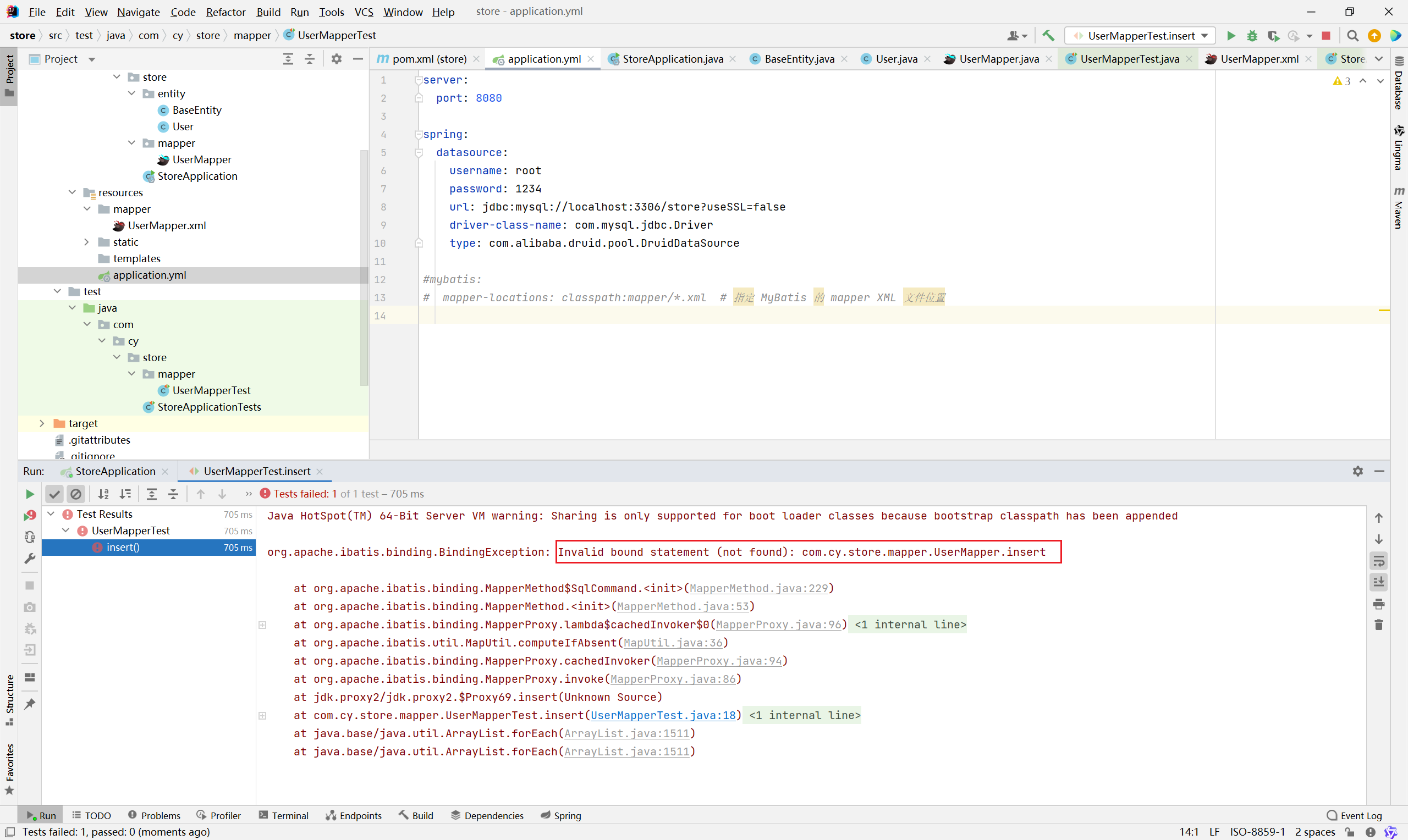Screen dimensions: 1408x840
Task: Collapse the resources folder node
Action: pos(72,192)
